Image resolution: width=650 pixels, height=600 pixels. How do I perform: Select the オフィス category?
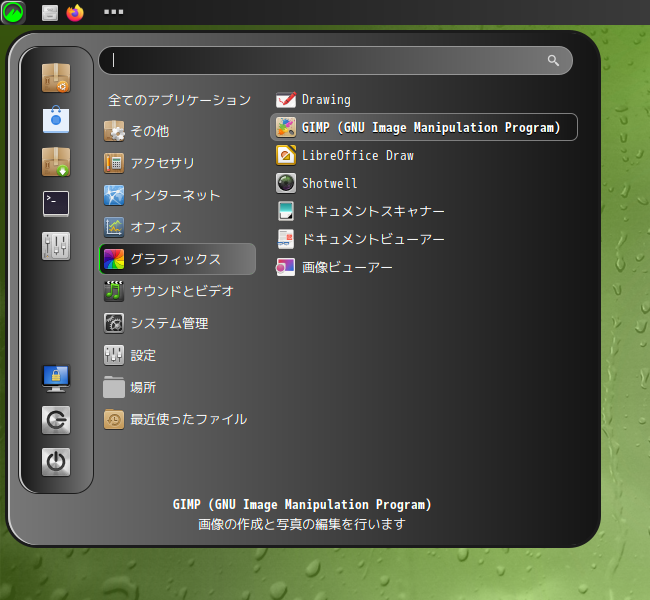[177, 227]
